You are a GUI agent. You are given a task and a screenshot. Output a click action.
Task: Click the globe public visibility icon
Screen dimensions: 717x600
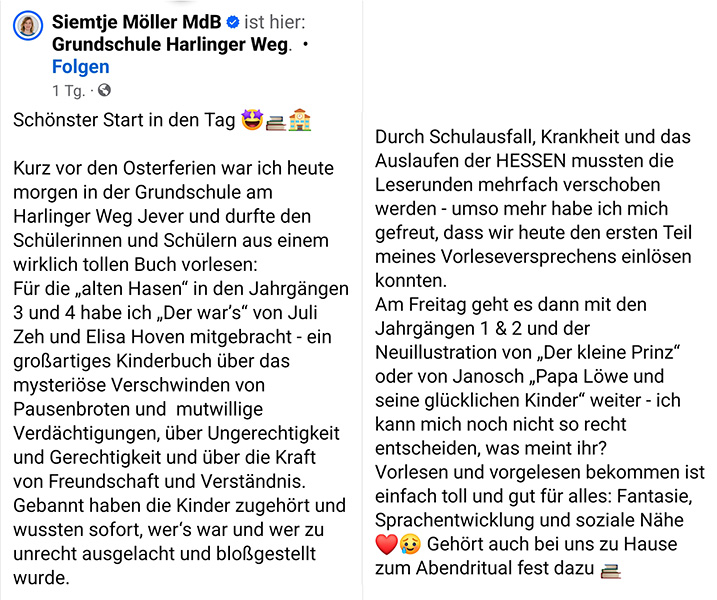pyautogui.click(x=105, y=91)
